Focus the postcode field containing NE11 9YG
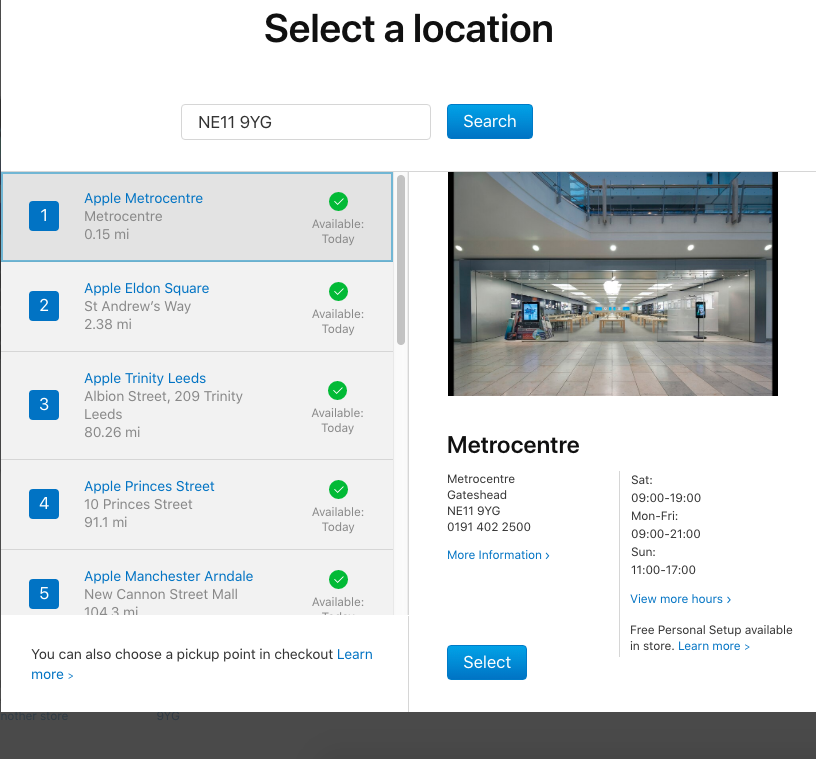Screen dimensions: 816x759 tap(306, 122)
